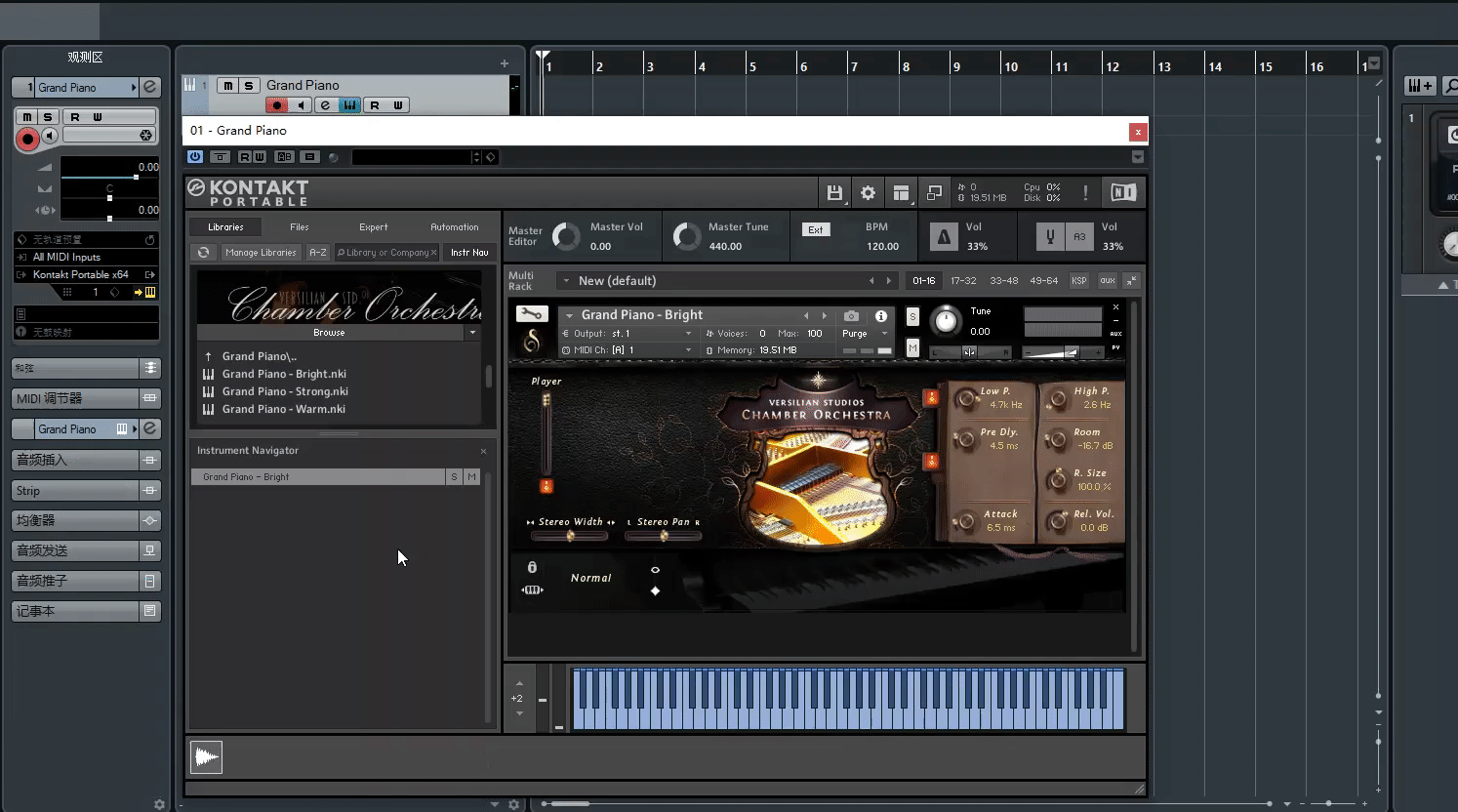Viewport: 1458px width, 812px height.
Task: Select the 17-32 rack page
Action: coord(963,281)
